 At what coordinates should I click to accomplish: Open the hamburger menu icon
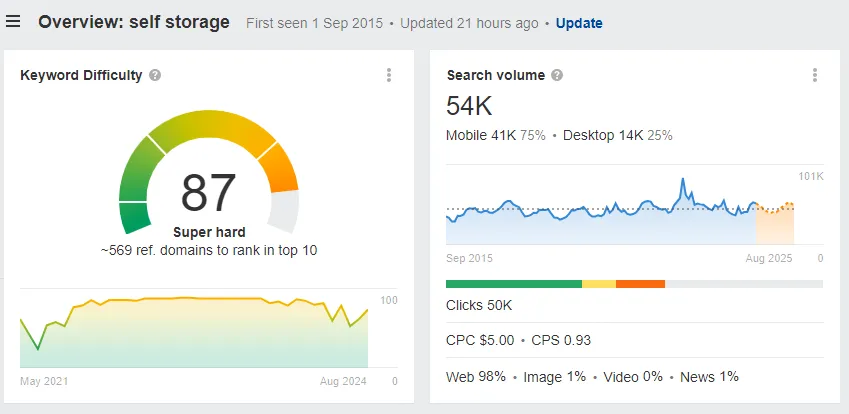(13, 22)
